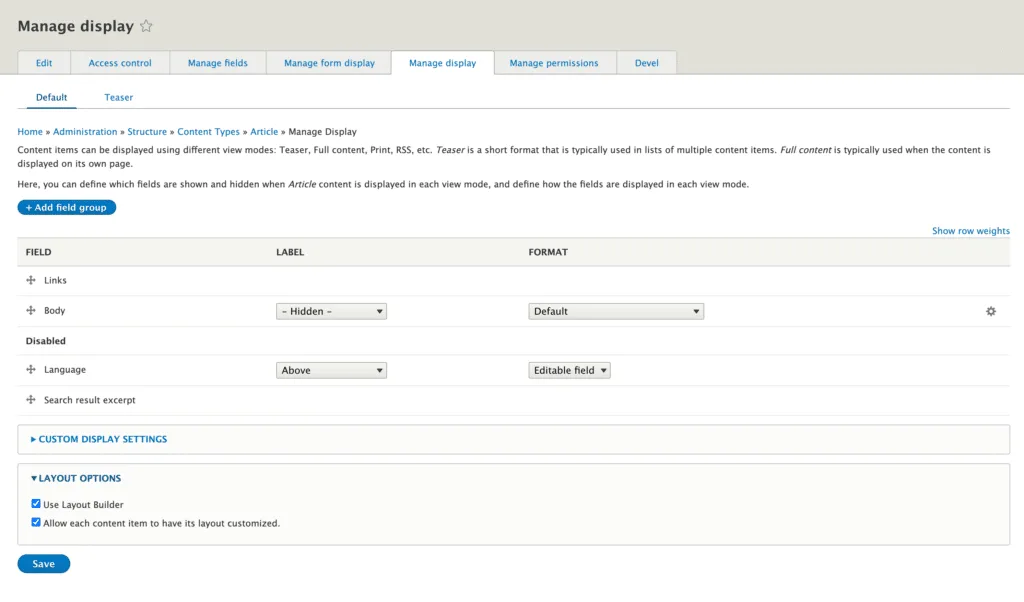
Task: Switch to the Manage form display tab
Action: [x=329, y=63]
